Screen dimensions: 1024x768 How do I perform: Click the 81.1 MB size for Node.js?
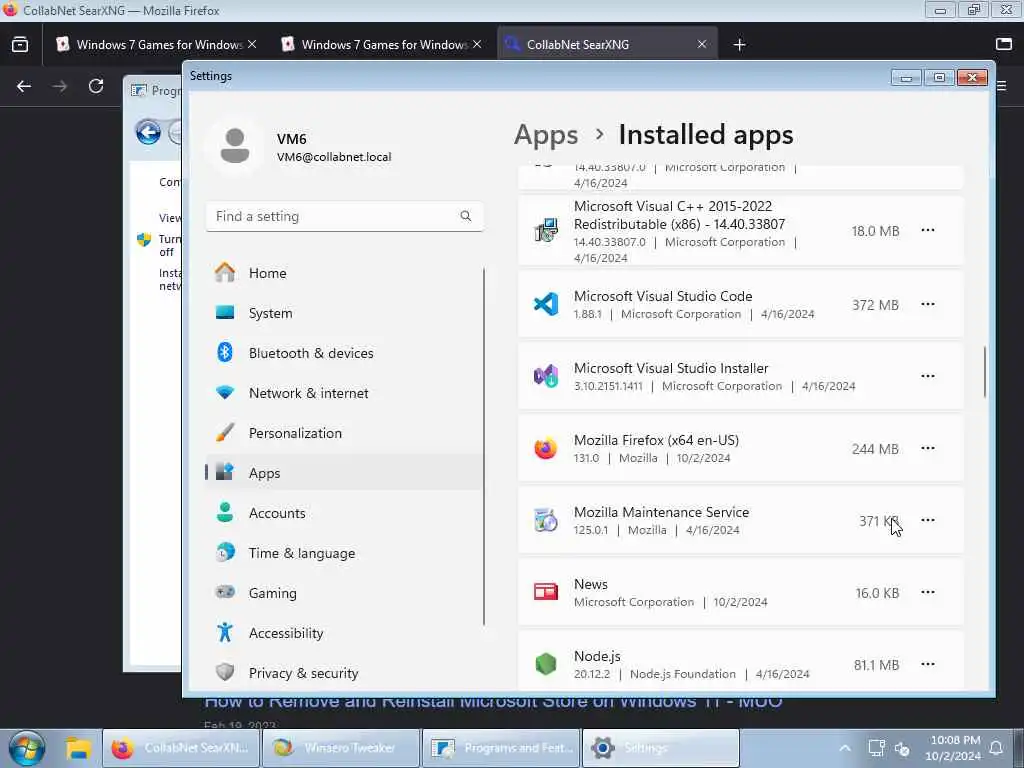[876, 665]
